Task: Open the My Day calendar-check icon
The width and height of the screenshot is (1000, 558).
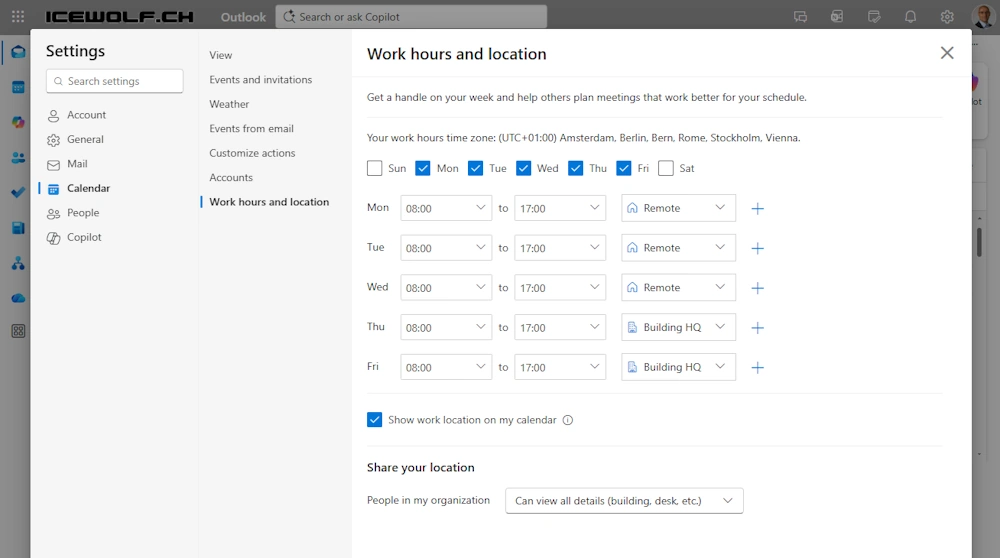Action: [873, 17]
